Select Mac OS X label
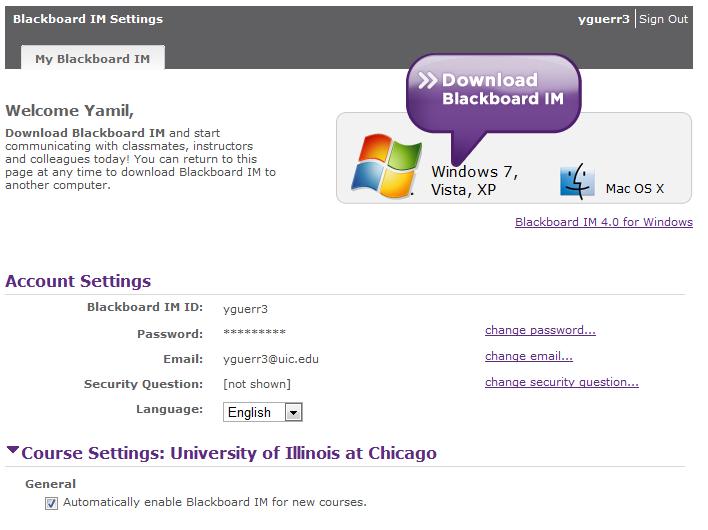Screen dimensions: 708x530 [634, 188]
